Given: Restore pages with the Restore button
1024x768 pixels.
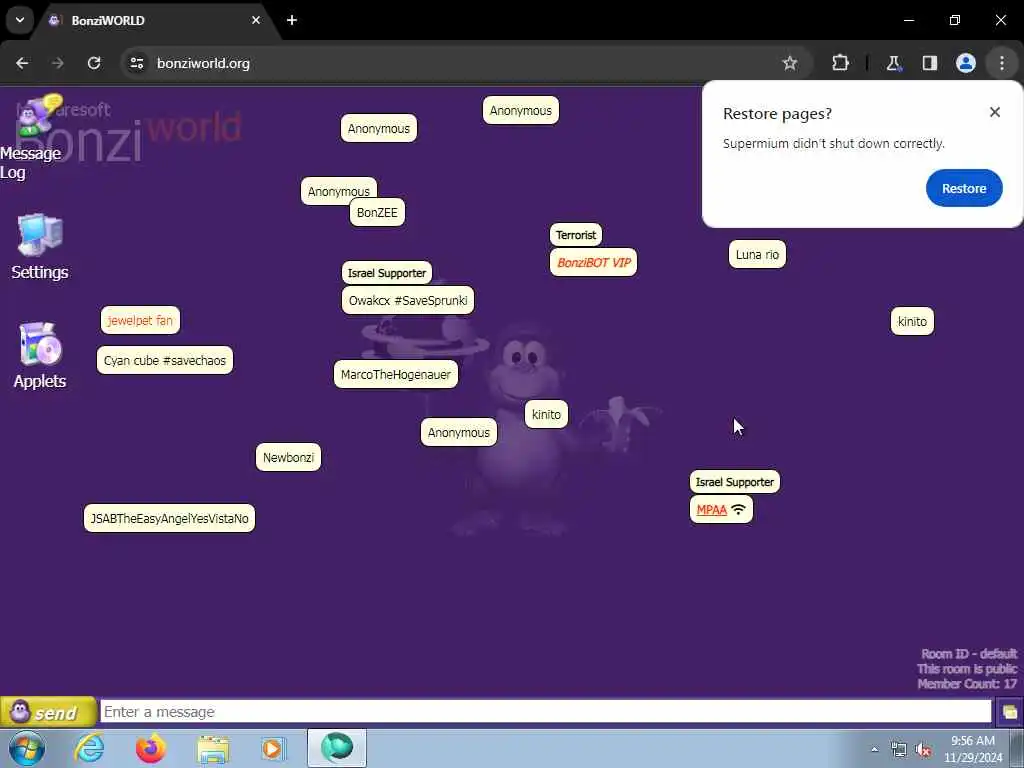Looking at the screenshot, I should [x=964, y=188].
